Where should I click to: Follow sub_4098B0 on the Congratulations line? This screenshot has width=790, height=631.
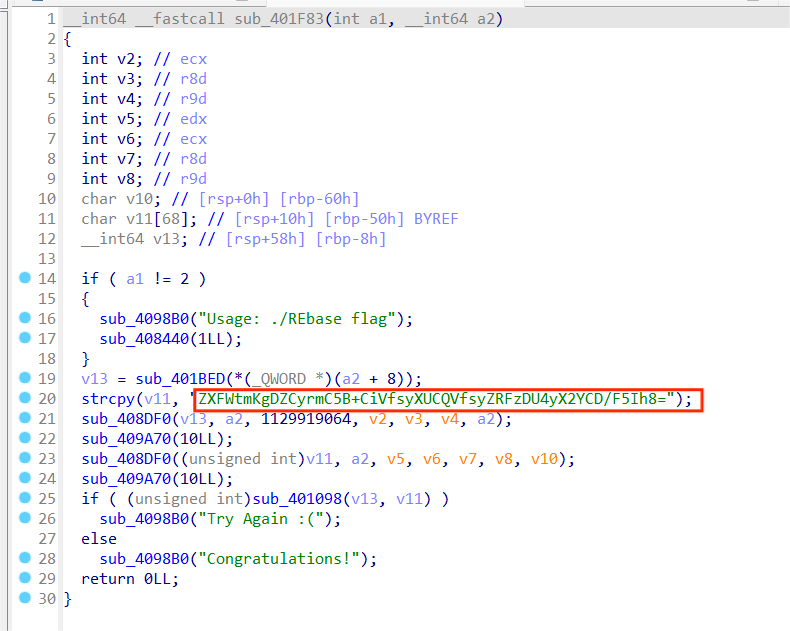tap(144, 559)
